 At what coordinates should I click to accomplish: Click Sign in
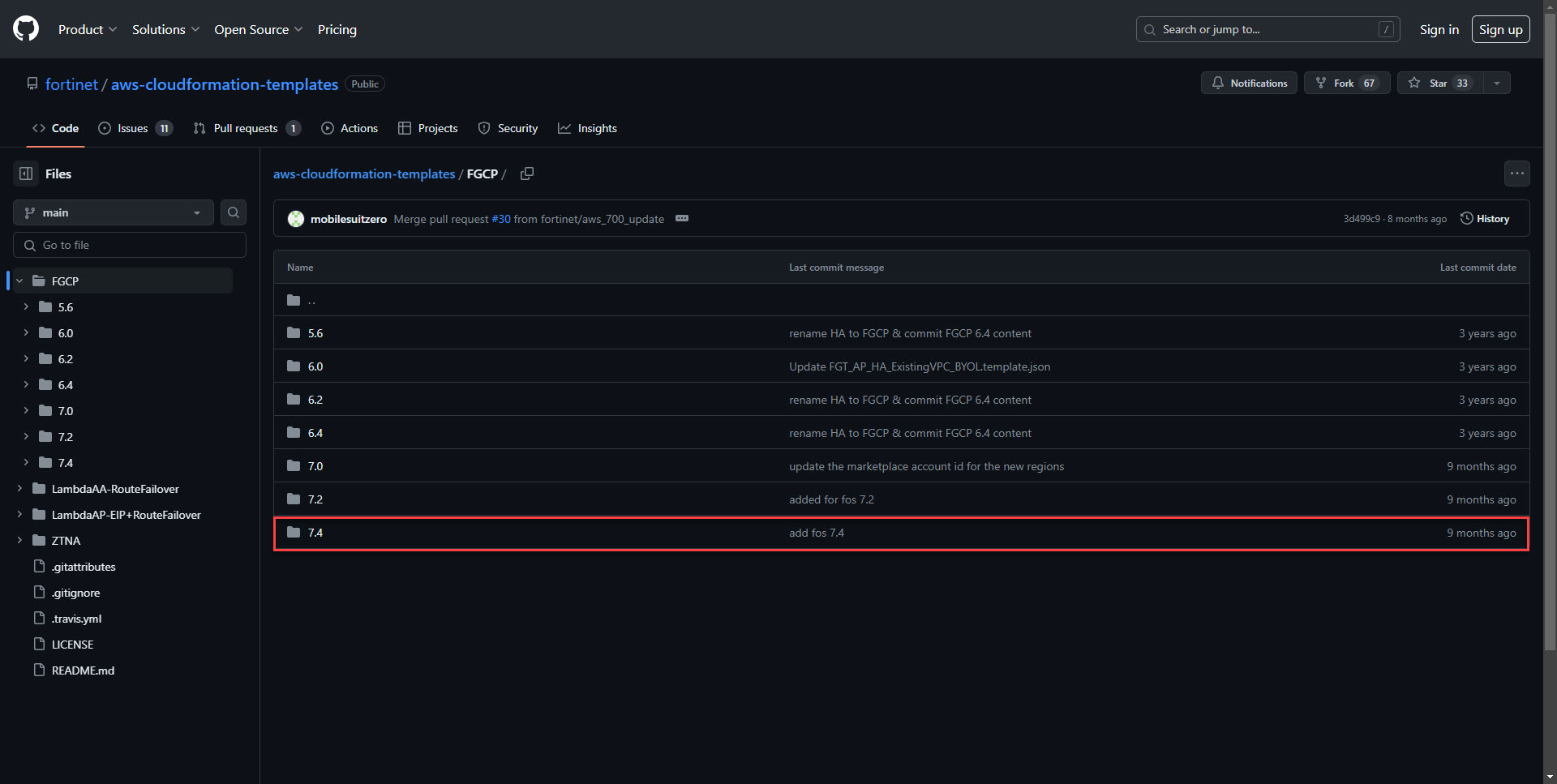[x=1439, y=29]
